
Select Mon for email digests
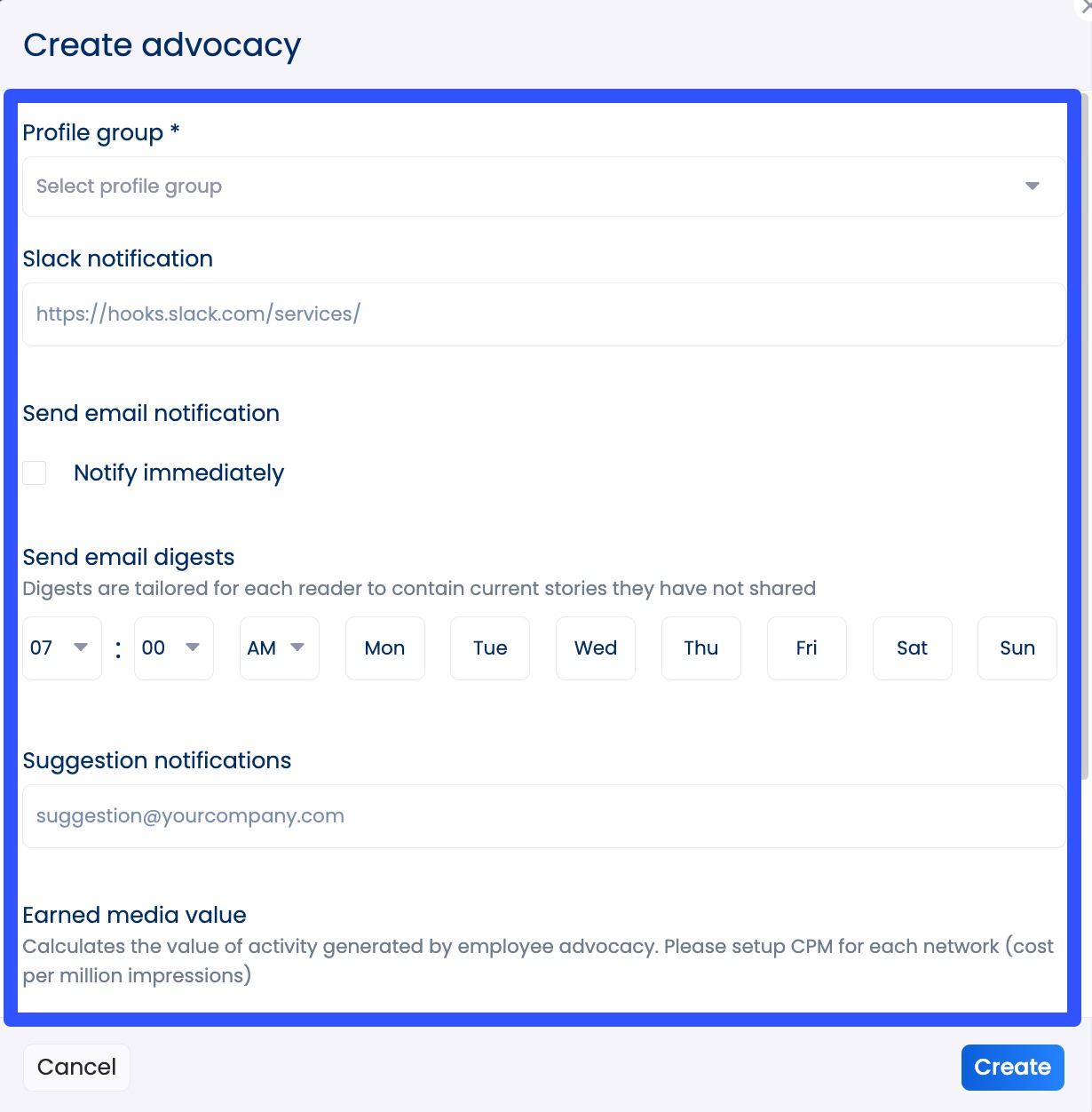click(x=384, y=648)
